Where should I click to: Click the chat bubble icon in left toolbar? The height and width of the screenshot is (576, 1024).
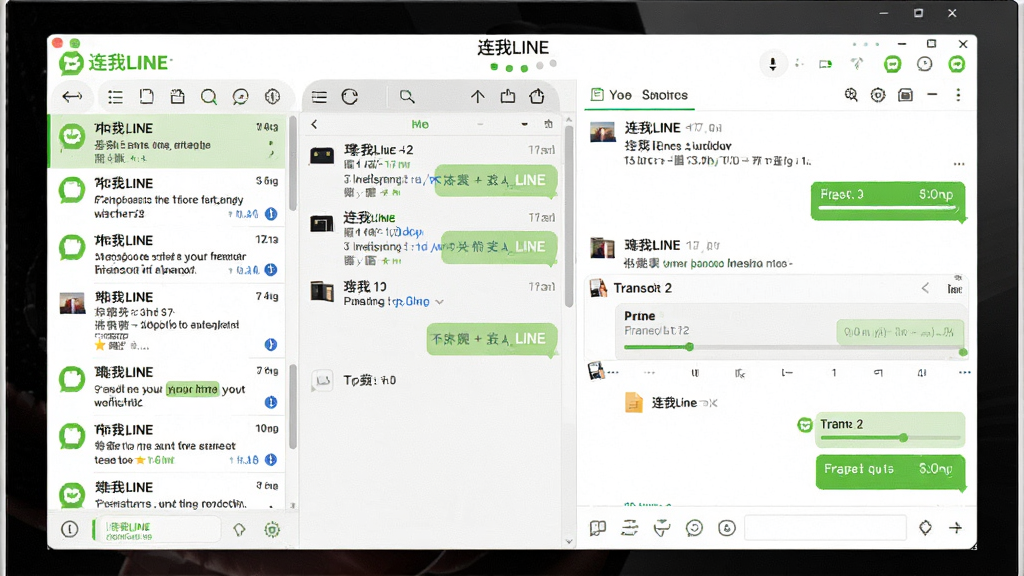tap(240, 97)
